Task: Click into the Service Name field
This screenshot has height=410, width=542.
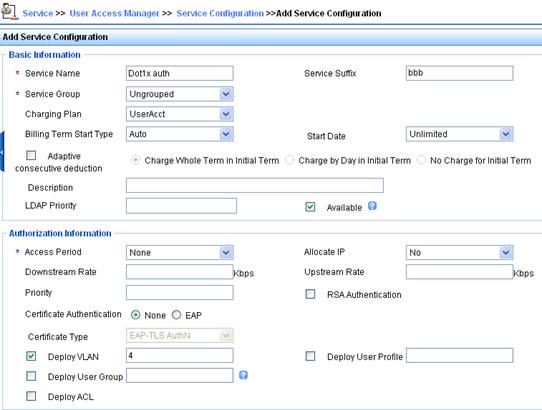Action: pos(180,73)
